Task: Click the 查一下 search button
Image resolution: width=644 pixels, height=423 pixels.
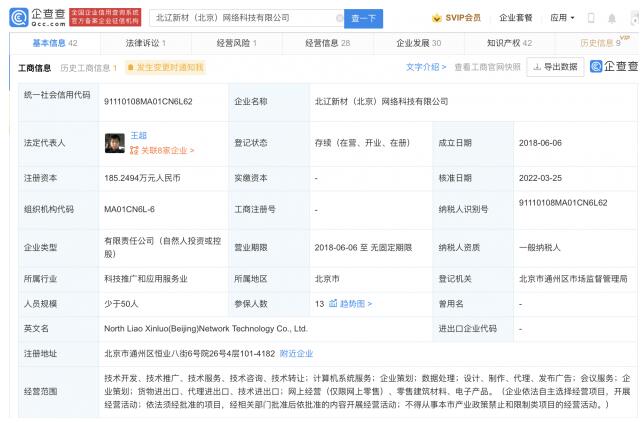Action: pos(363,18)
